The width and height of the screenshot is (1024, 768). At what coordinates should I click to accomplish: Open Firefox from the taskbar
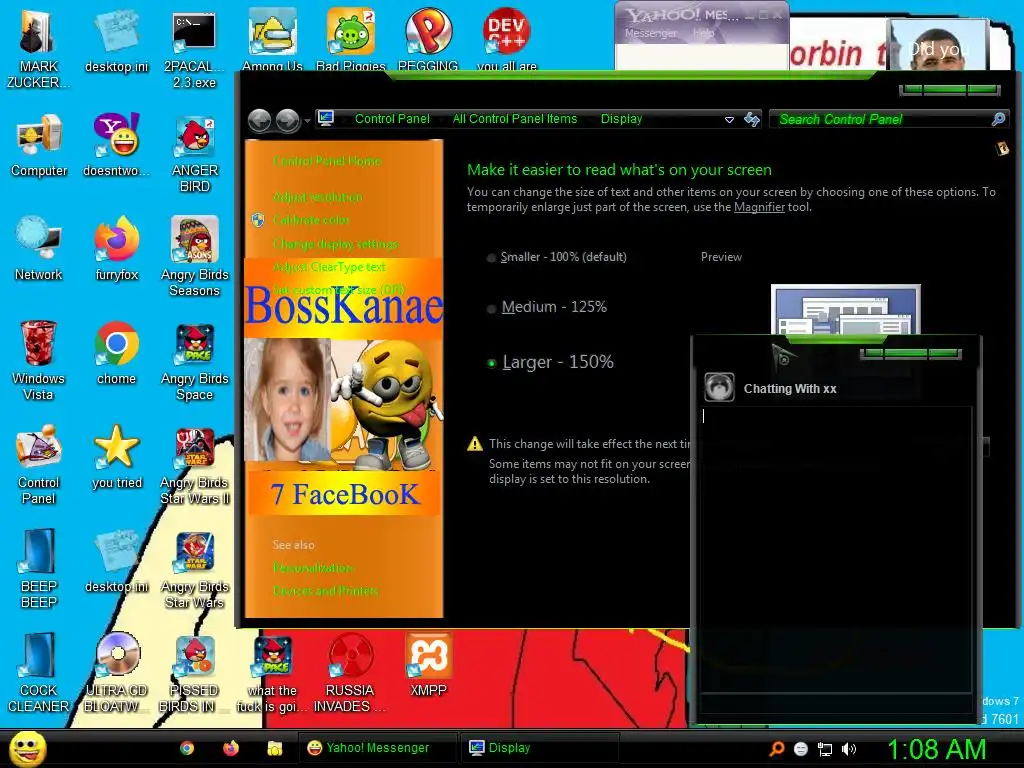pyautogui.click(x=231, y=748)
